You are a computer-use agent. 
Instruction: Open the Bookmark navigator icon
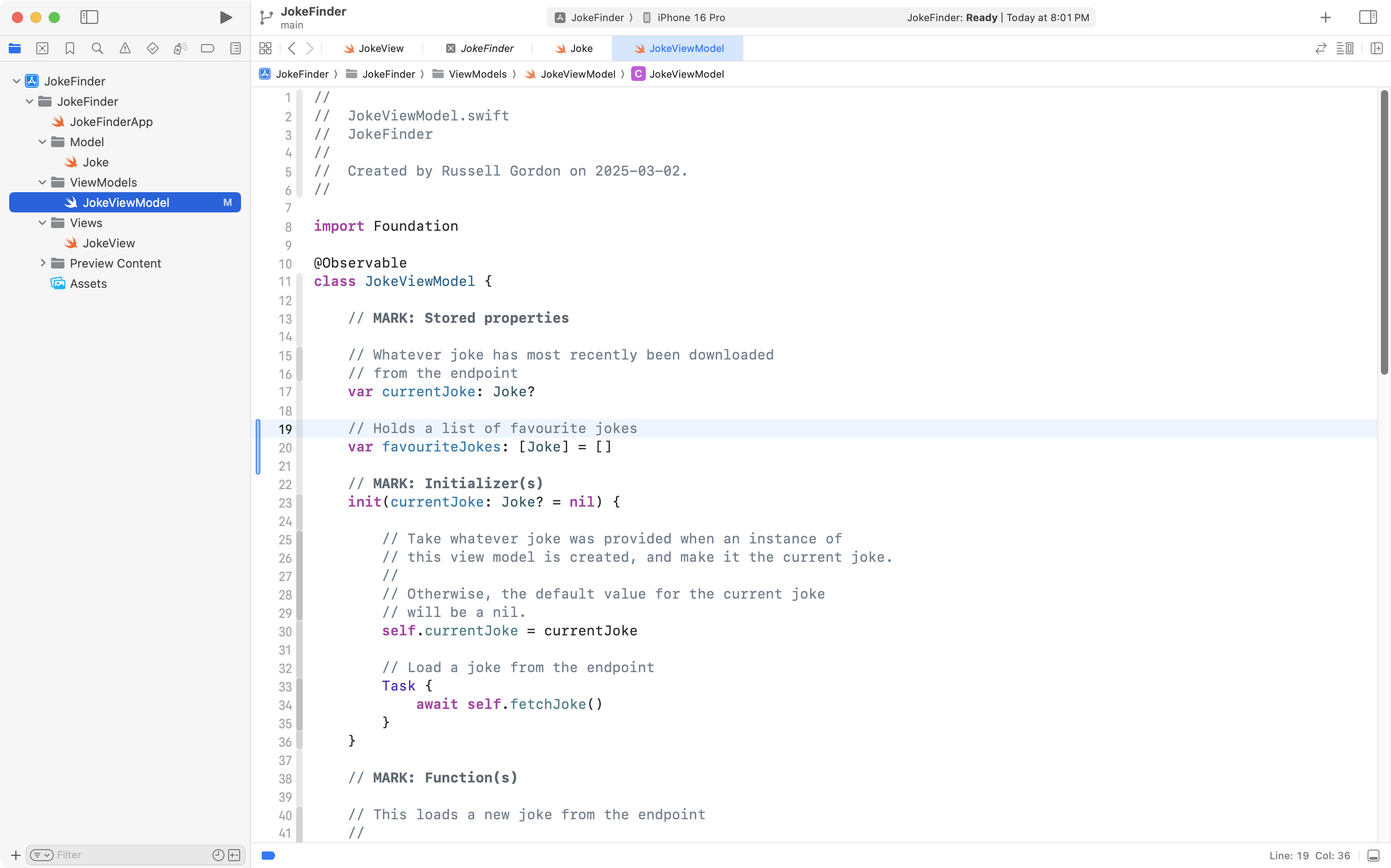tap(69, 48)
